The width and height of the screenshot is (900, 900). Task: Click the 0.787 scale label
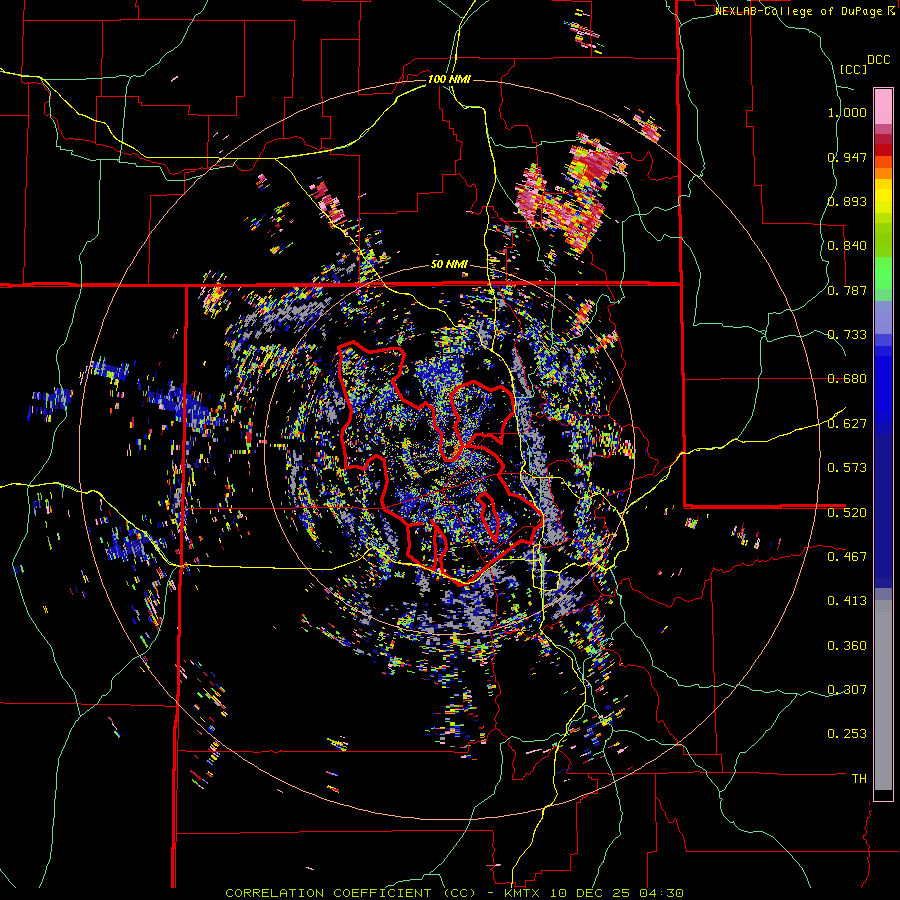click(x=847, y=290)
